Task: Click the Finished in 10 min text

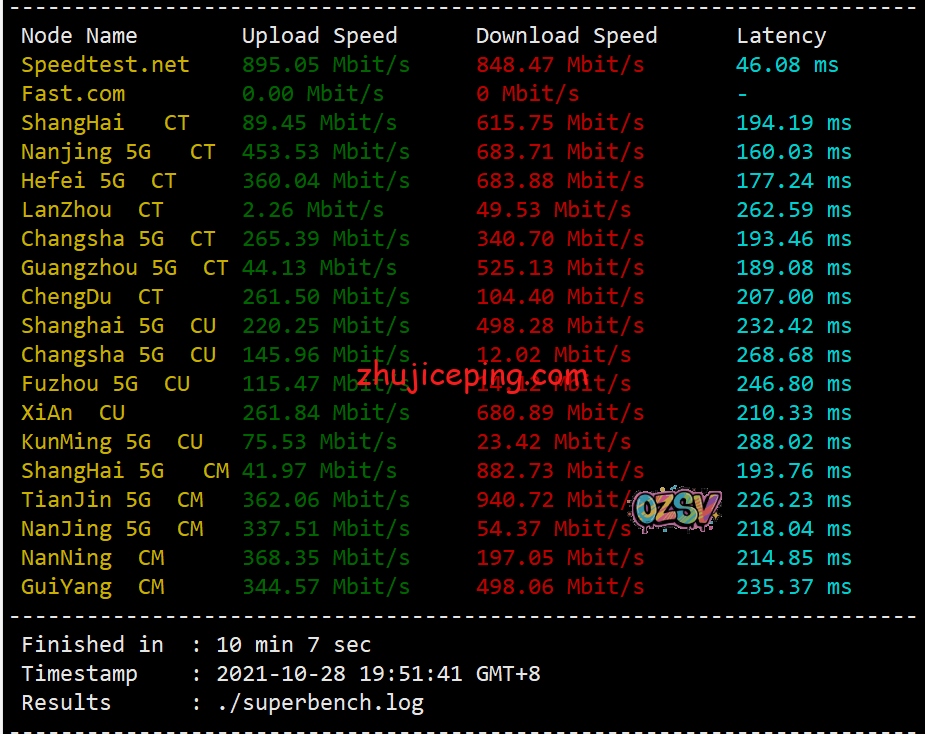Action: point(196,645)
